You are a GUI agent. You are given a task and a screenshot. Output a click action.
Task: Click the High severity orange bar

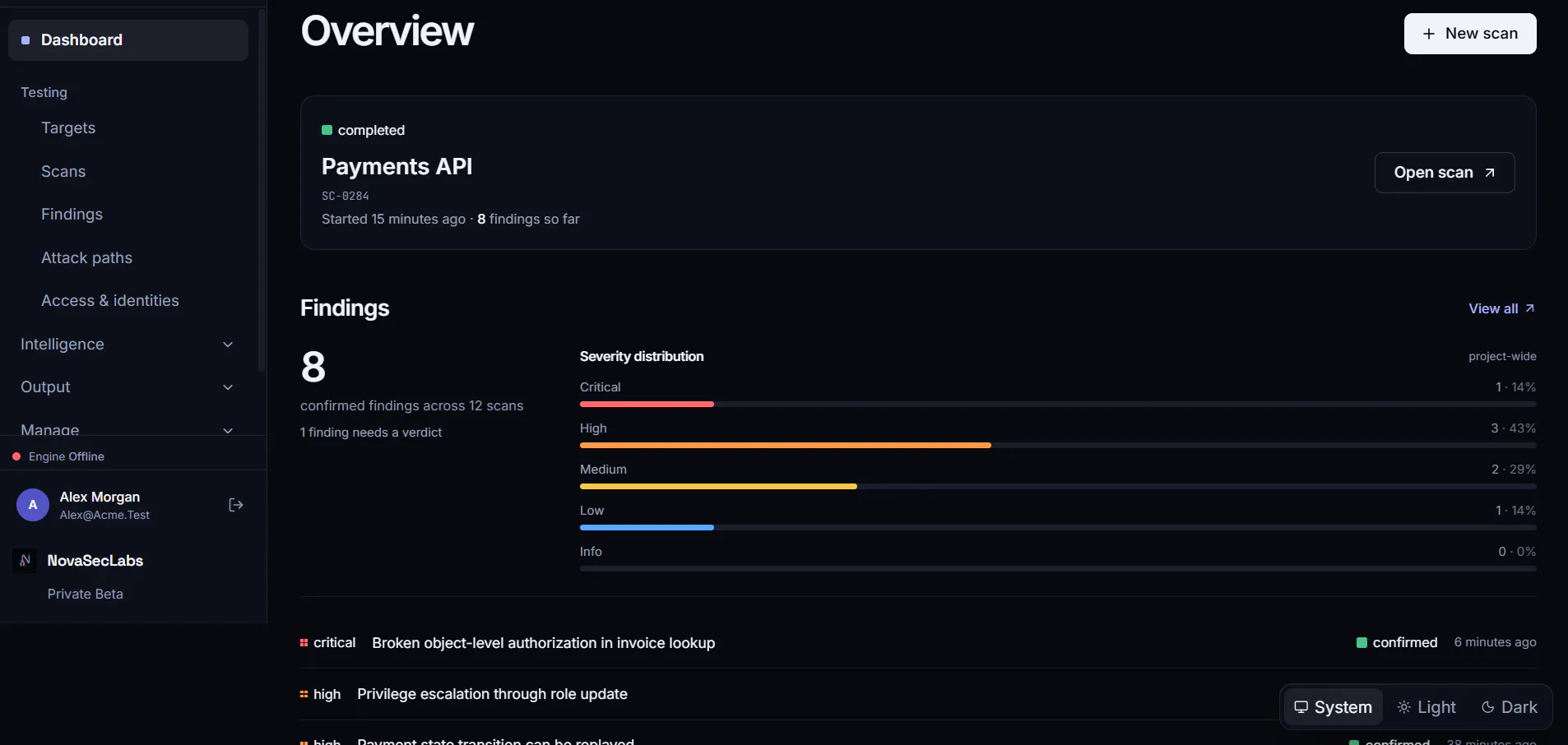pyautogui.click(x=786, y=446)
